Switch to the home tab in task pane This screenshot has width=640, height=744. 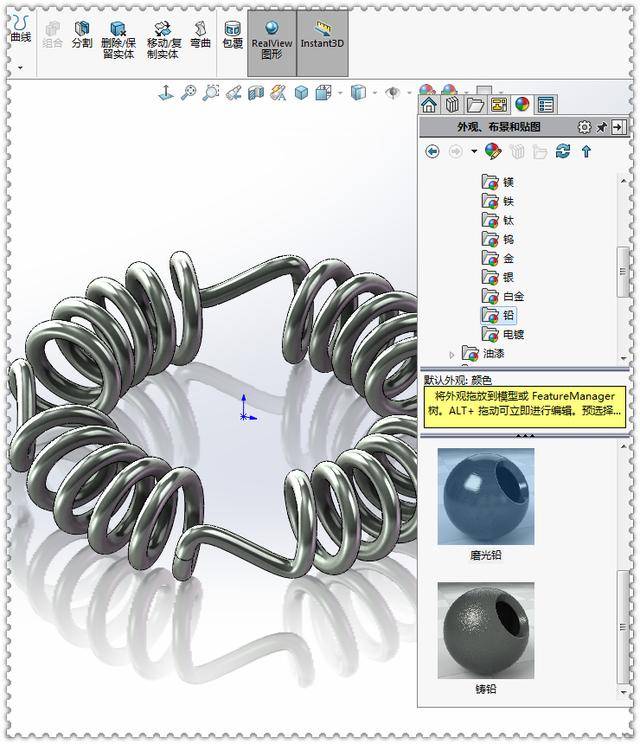[x=429, y=104]
